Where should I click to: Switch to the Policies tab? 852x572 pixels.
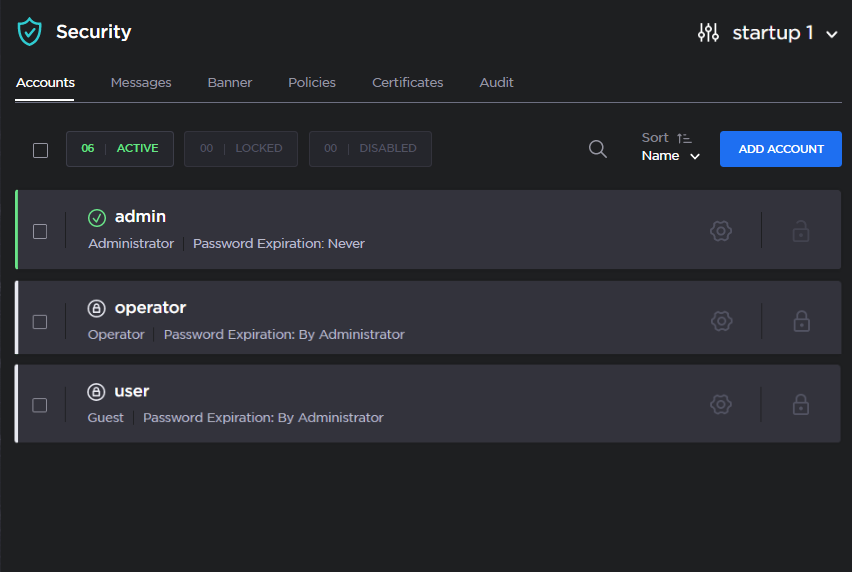312,83
